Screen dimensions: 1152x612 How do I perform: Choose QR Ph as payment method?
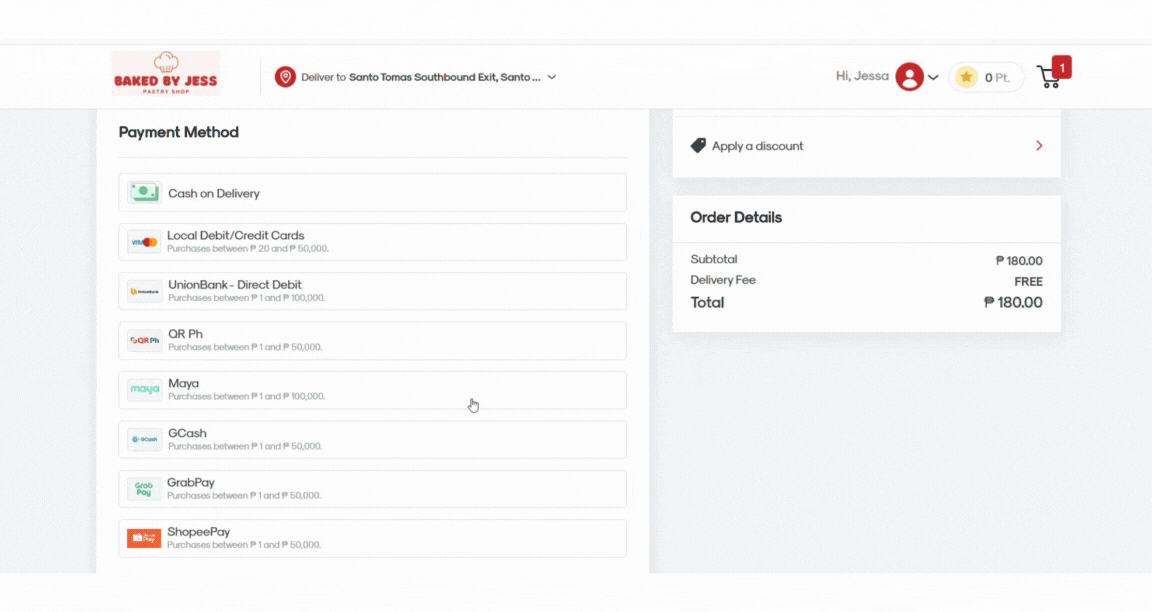click(x=372, y=341)
